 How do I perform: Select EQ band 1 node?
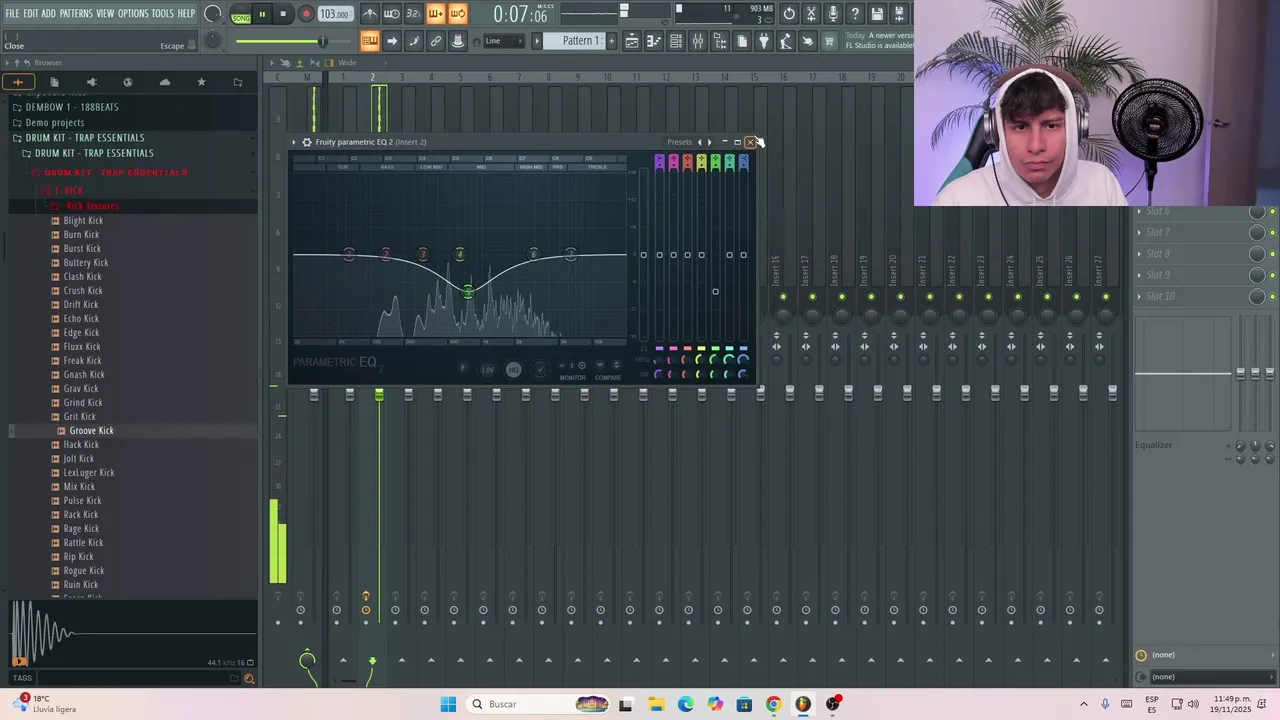349,255
